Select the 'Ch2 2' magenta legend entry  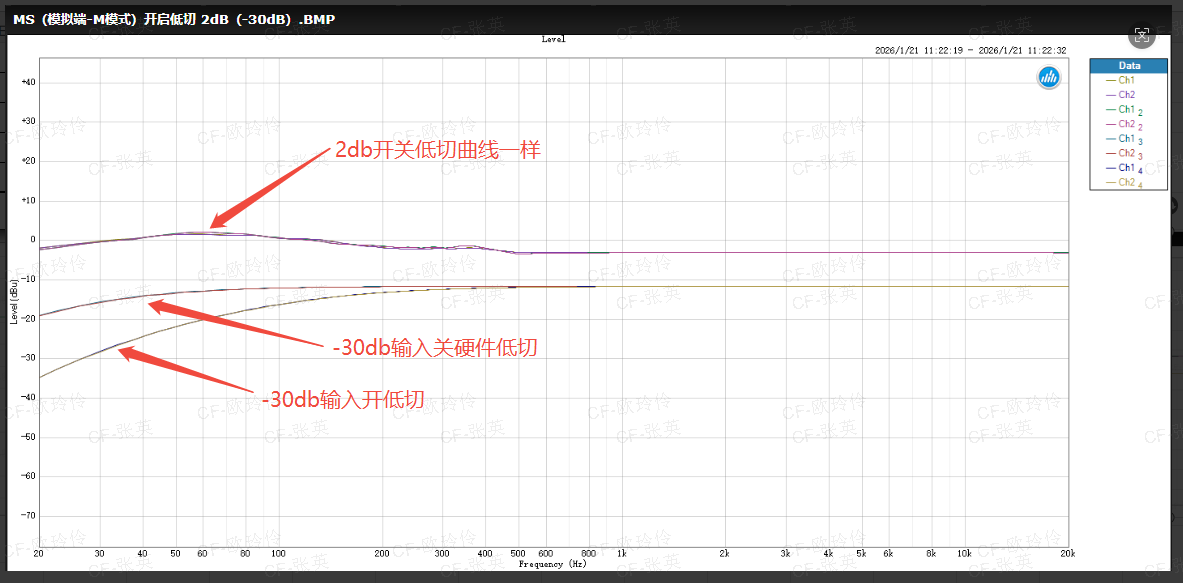click(1124, 124)
